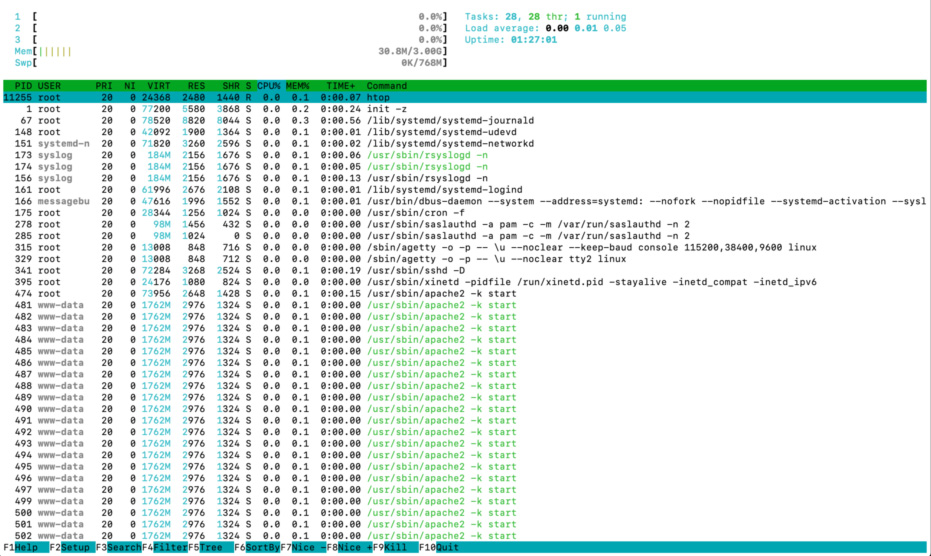Click the PID column header
The width and height of the screenshot is (931, 556).
tap(22, 86)
